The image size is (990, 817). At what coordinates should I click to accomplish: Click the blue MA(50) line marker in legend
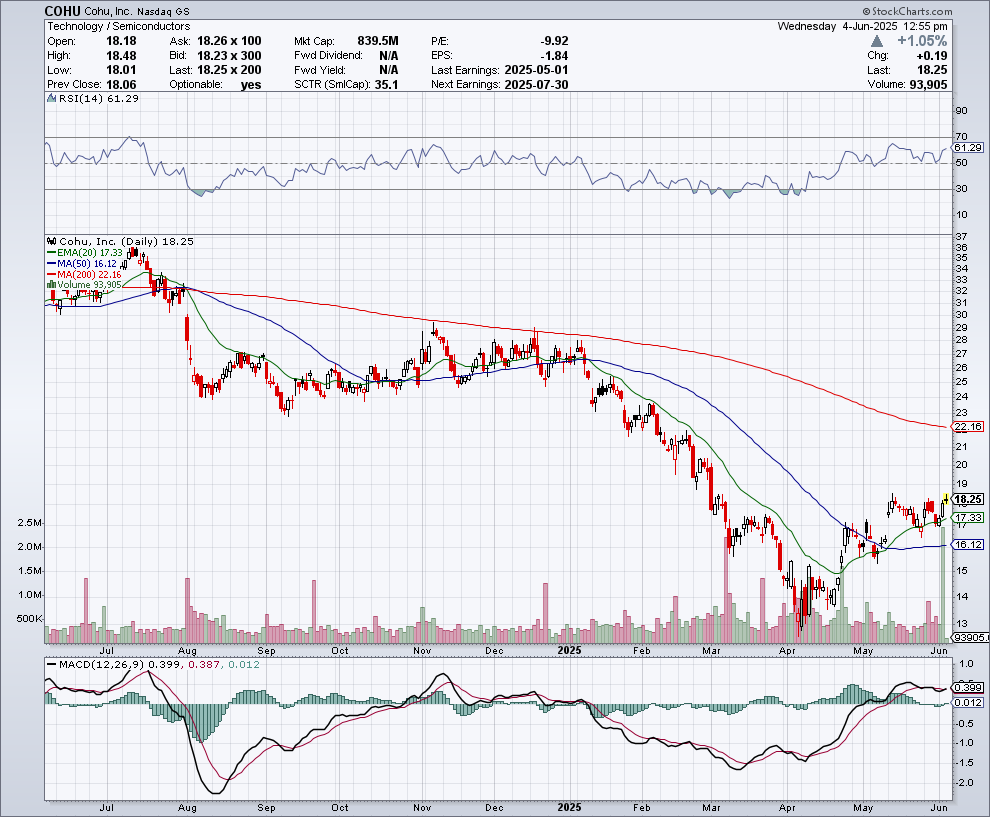click(x=50, y=263)
